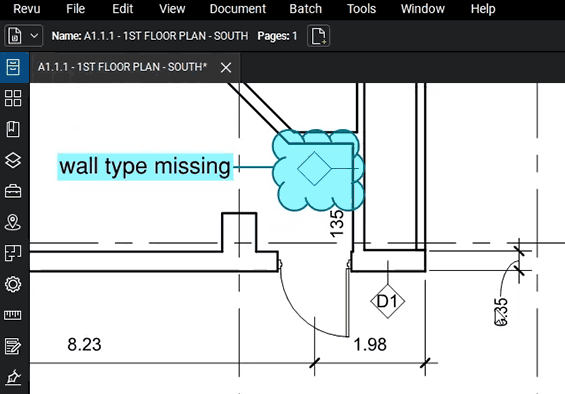Image resolution: width=565 pixels, height=394 pixels.
Task: Open the Places location pin icon
Action: (x=13, y=222)
